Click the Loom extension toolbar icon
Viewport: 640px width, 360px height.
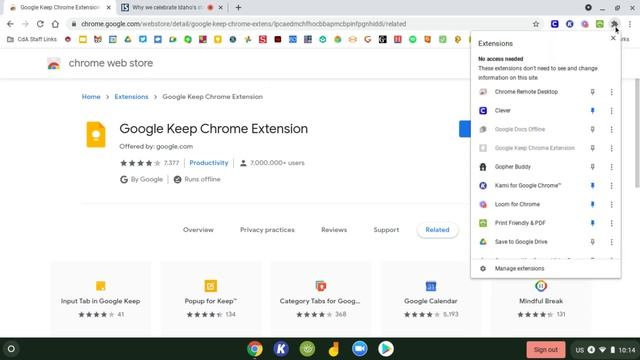pyautogui.click(x=584, y=24)
